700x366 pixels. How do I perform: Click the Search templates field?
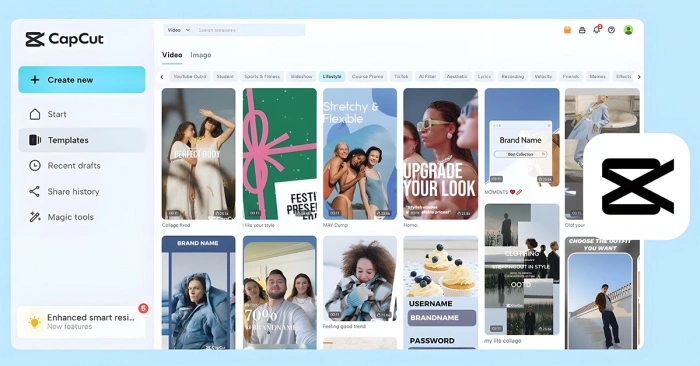coord(250,30)
